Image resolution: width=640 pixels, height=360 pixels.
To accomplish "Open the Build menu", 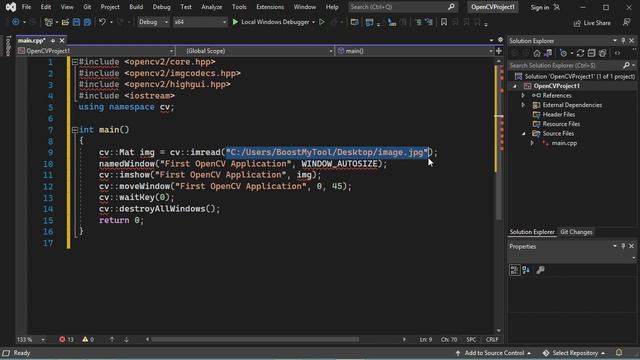I will (x=136, y=7).
